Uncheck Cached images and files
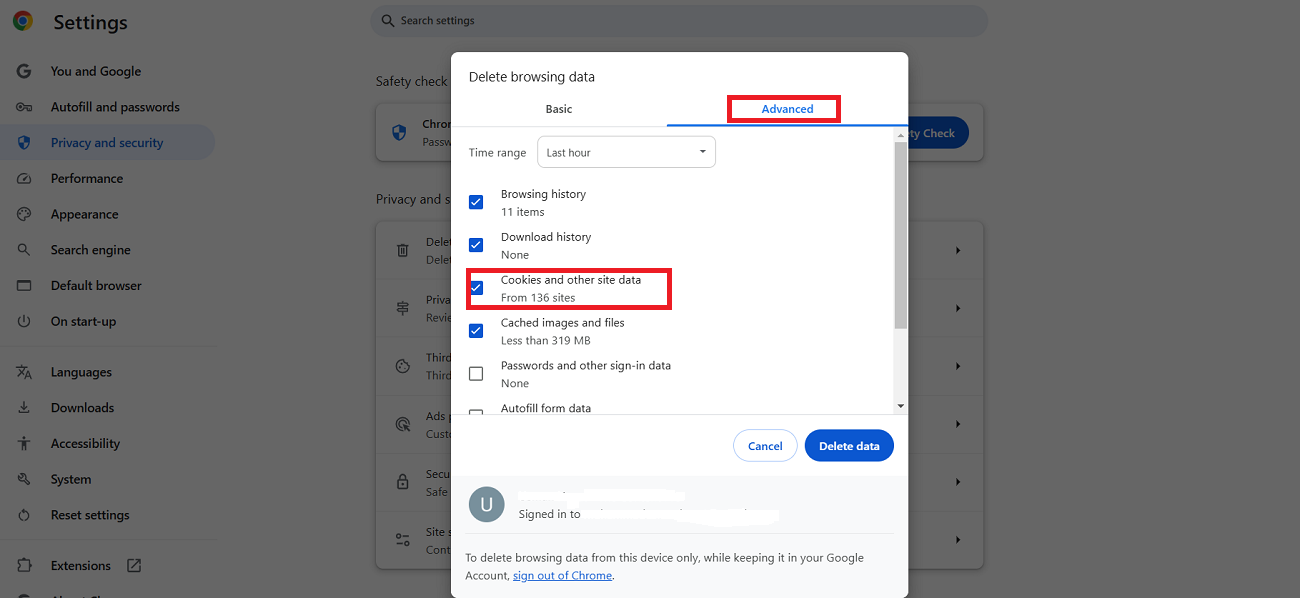1300x598 pixels. 476,330
